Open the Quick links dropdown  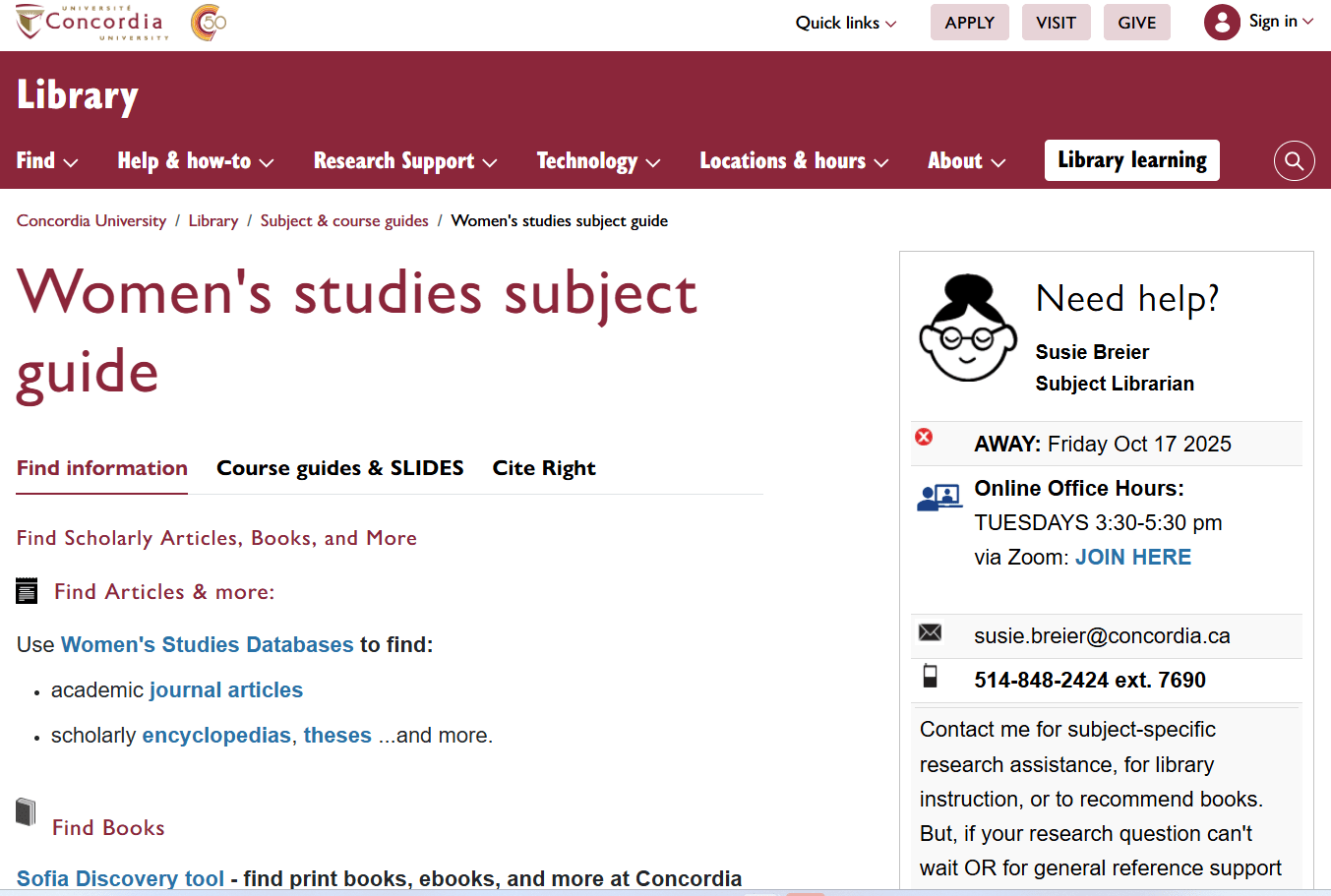(x=845, y=22)
